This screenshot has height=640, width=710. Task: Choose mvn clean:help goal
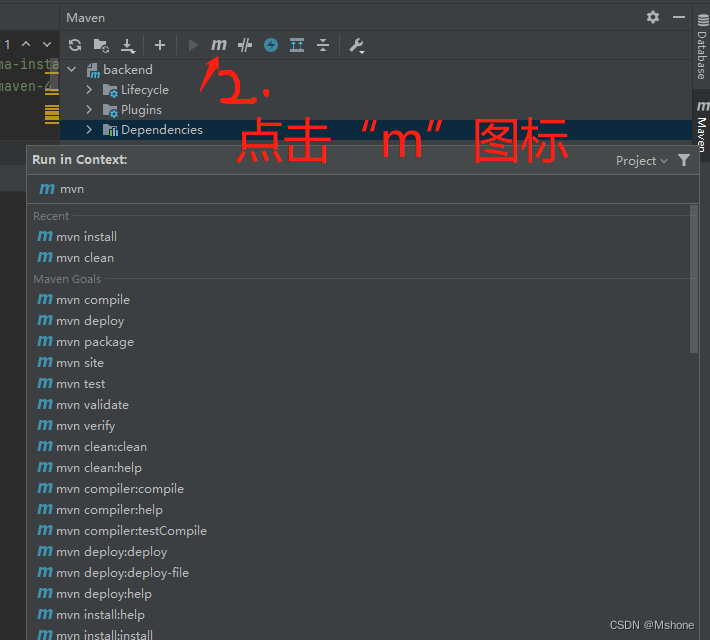(89, 467)
